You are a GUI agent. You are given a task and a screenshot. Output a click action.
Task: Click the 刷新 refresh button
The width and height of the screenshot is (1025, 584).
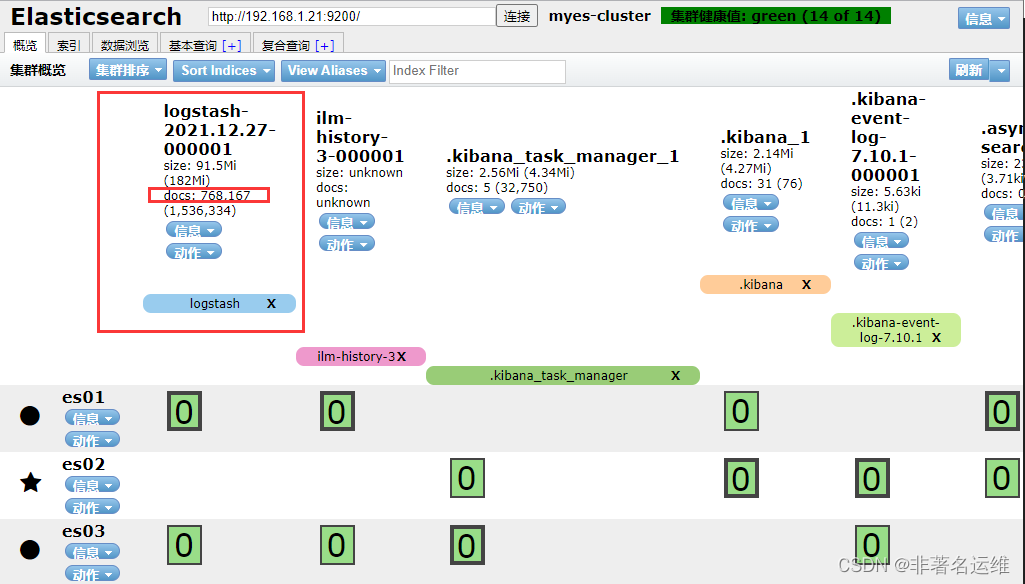(x=969, y=70)
